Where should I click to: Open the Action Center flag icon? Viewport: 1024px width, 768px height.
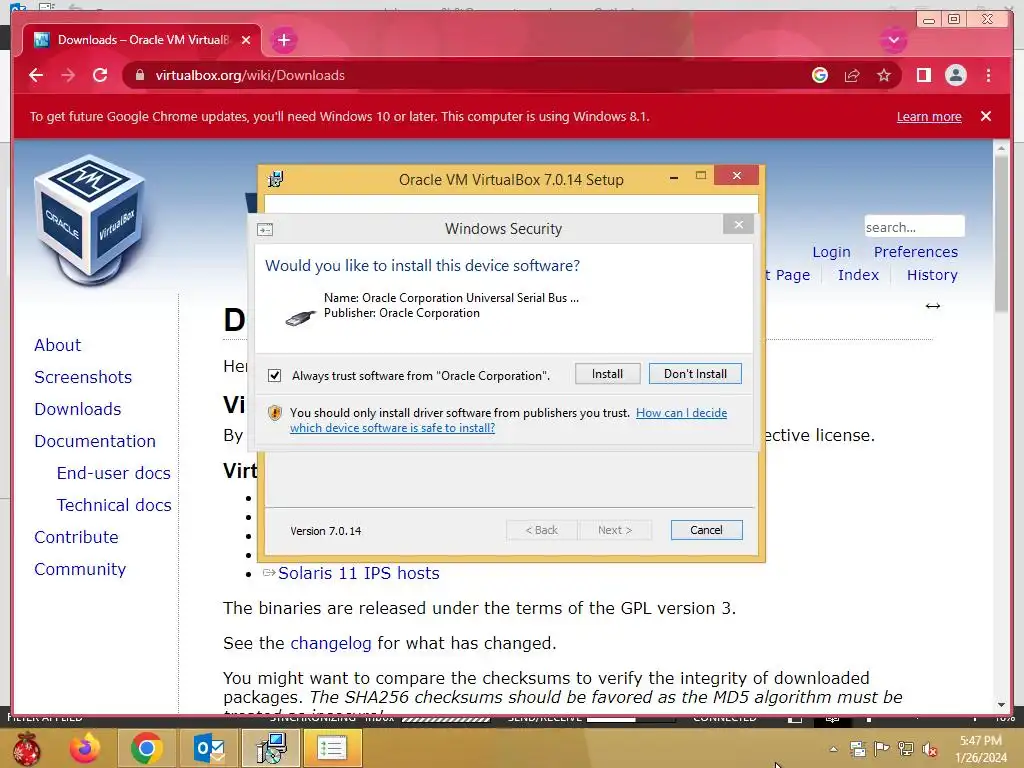tap(882, 748)
